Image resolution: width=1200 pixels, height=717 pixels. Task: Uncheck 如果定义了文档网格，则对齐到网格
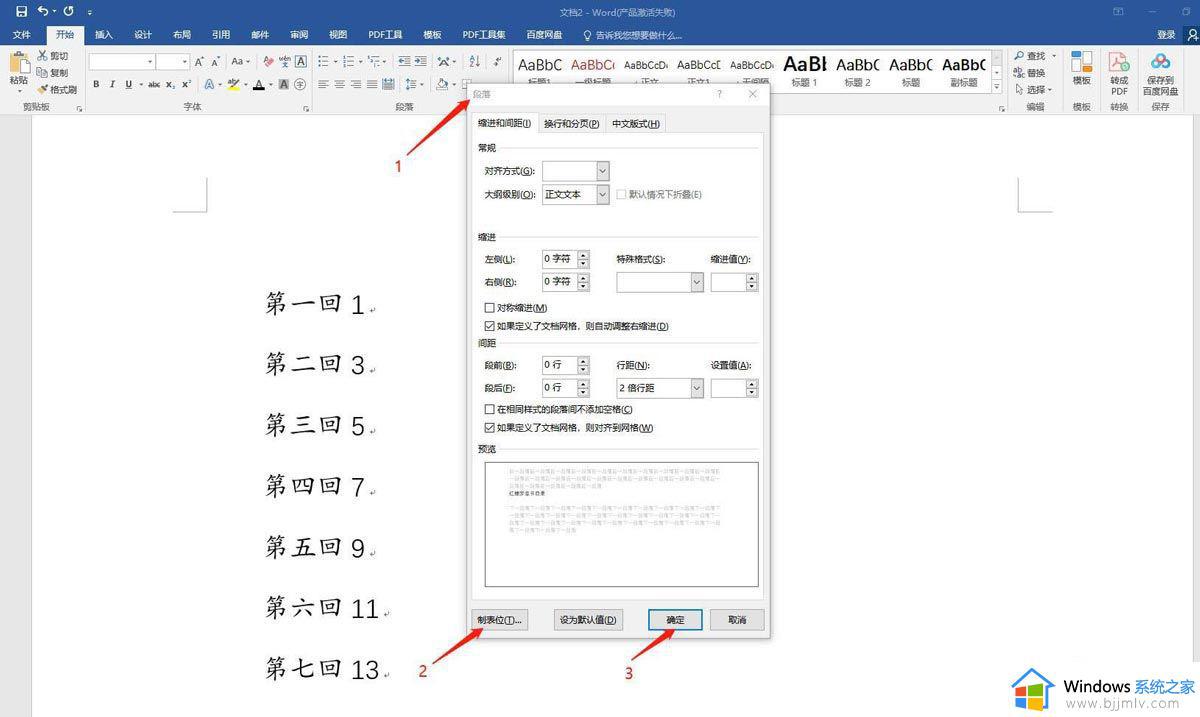click(x=490, y=428)
